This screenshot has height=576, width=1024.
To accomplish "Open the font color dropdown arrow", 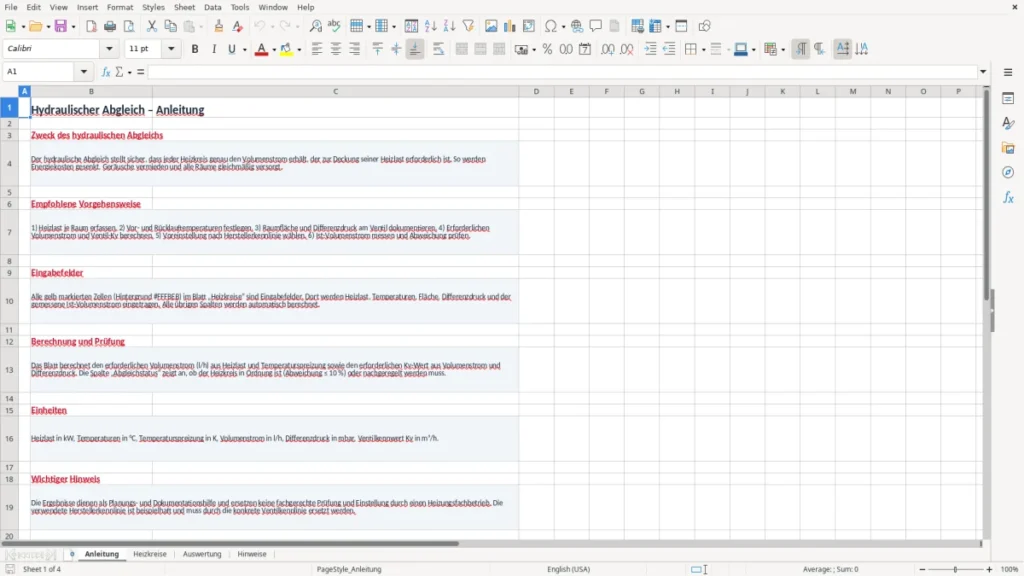I will coord(274,50).
